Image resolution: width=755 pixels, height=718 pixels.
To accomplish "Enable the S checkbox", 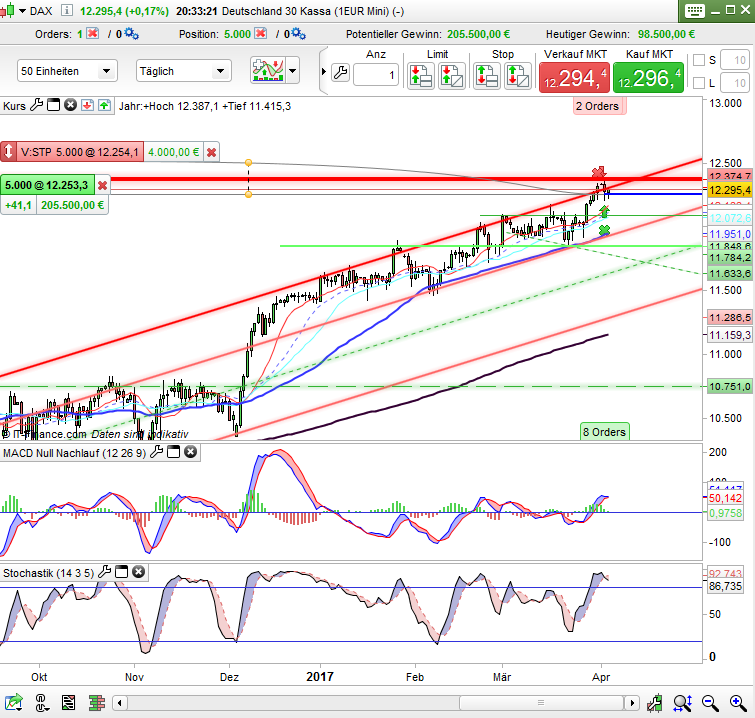I will pos(699,60).
